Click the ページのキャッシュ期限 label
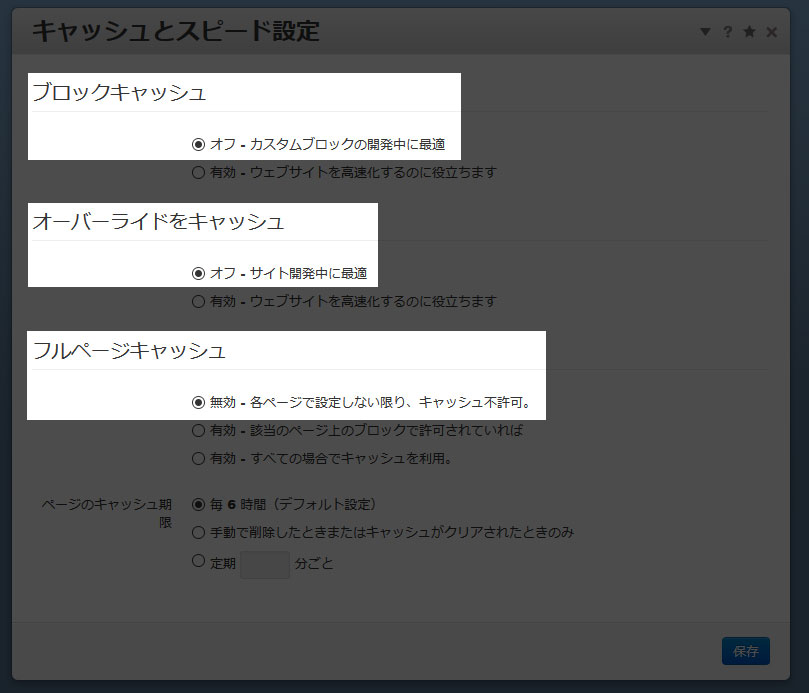 (x=107, y=513)
